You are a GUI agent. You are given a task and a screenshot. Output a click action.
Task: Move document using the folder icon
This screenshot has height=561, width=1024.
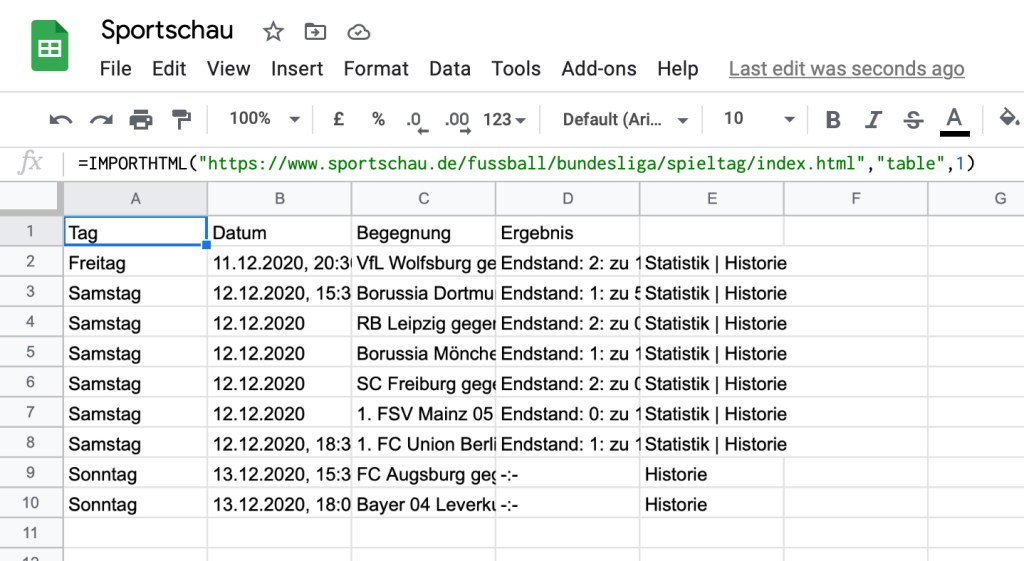315,31
